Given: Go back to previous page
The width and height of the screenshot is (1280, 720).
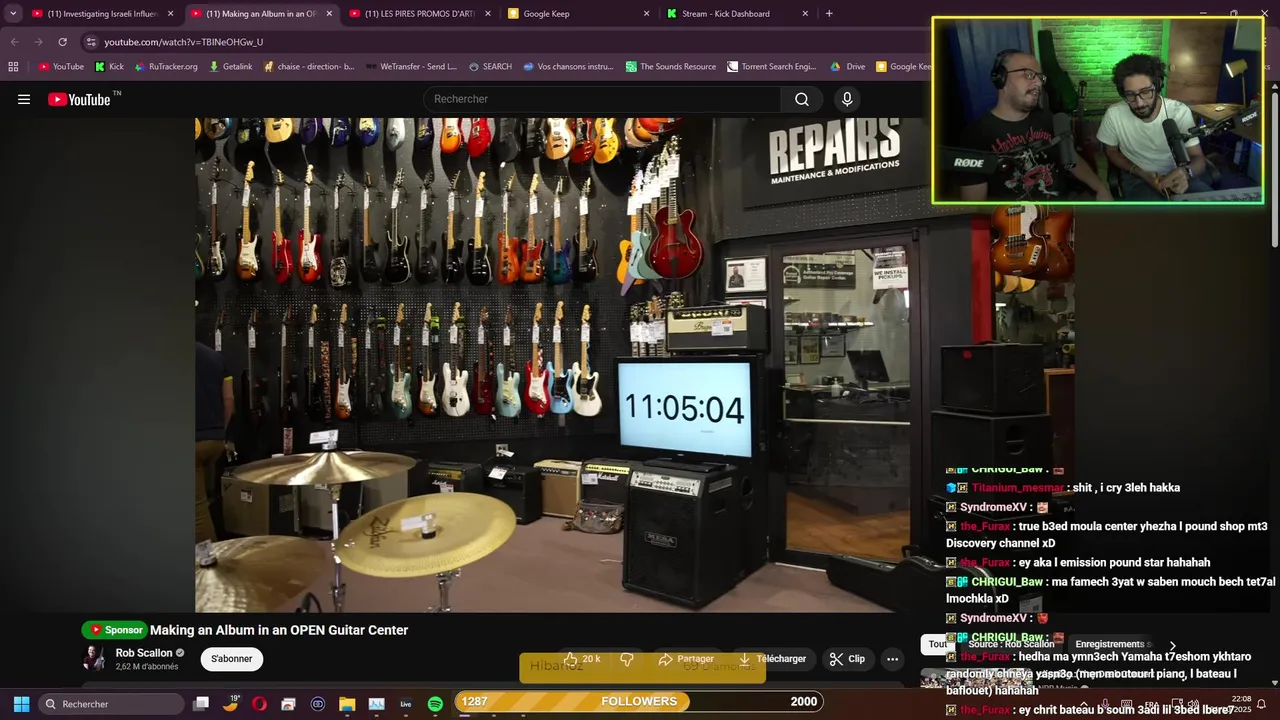Looking at the screenshot, I should click(14, 42).
